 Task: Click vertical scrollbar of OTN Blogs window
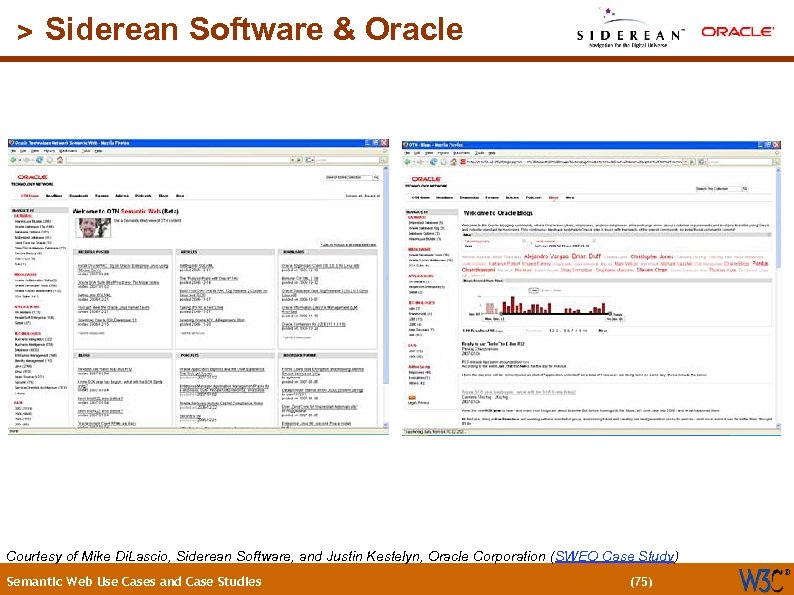(x=777, y=299)
